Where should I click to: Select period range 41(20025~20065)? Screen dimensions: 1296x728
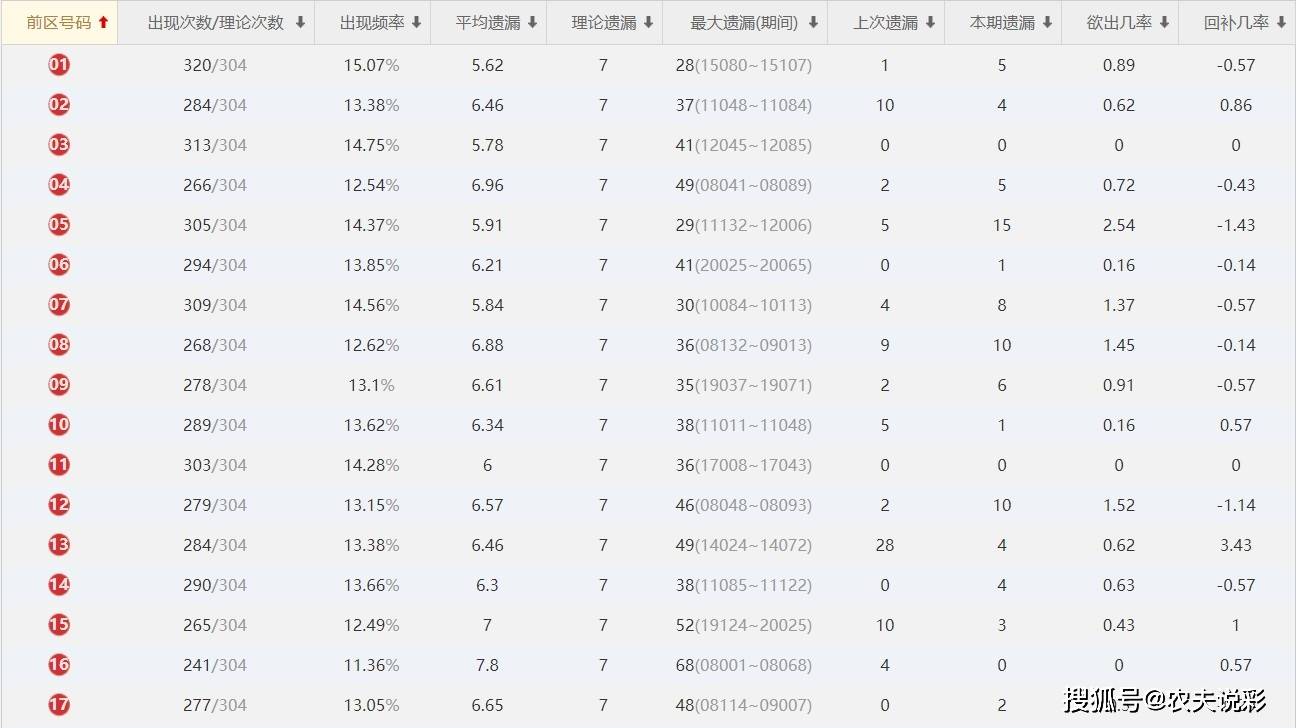744,265
